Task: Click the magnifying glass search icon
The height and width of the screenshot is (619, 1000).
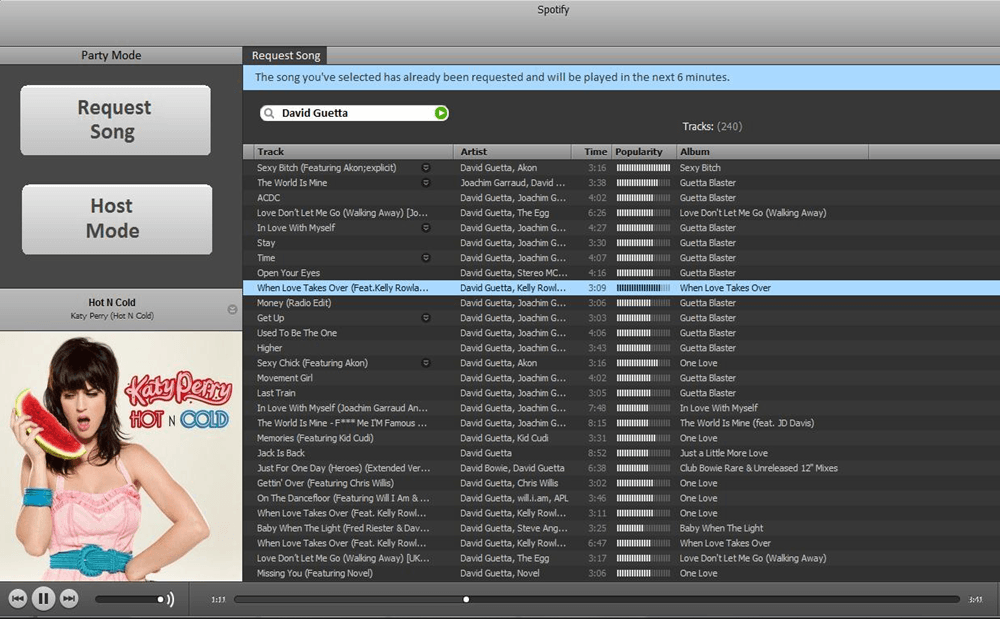Action: click(x=270, y=113)
